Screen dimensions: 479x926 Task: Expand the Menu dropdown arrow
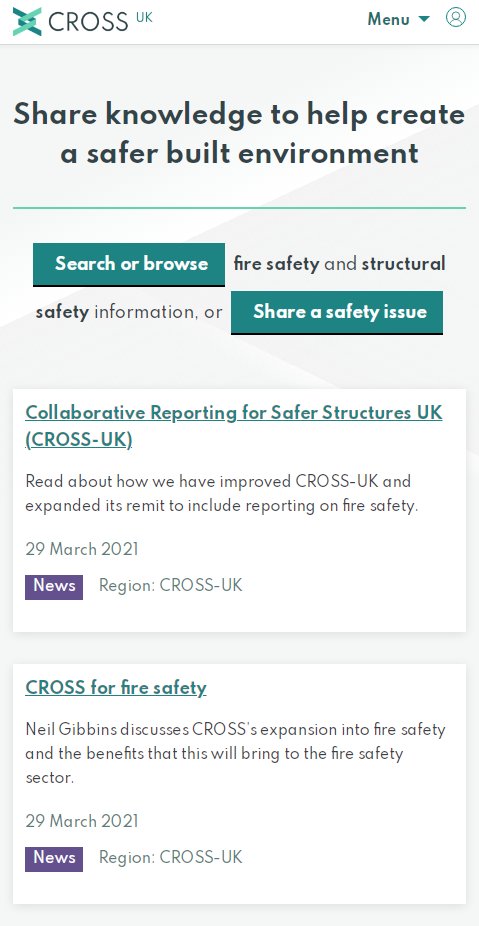pos(423,19)
